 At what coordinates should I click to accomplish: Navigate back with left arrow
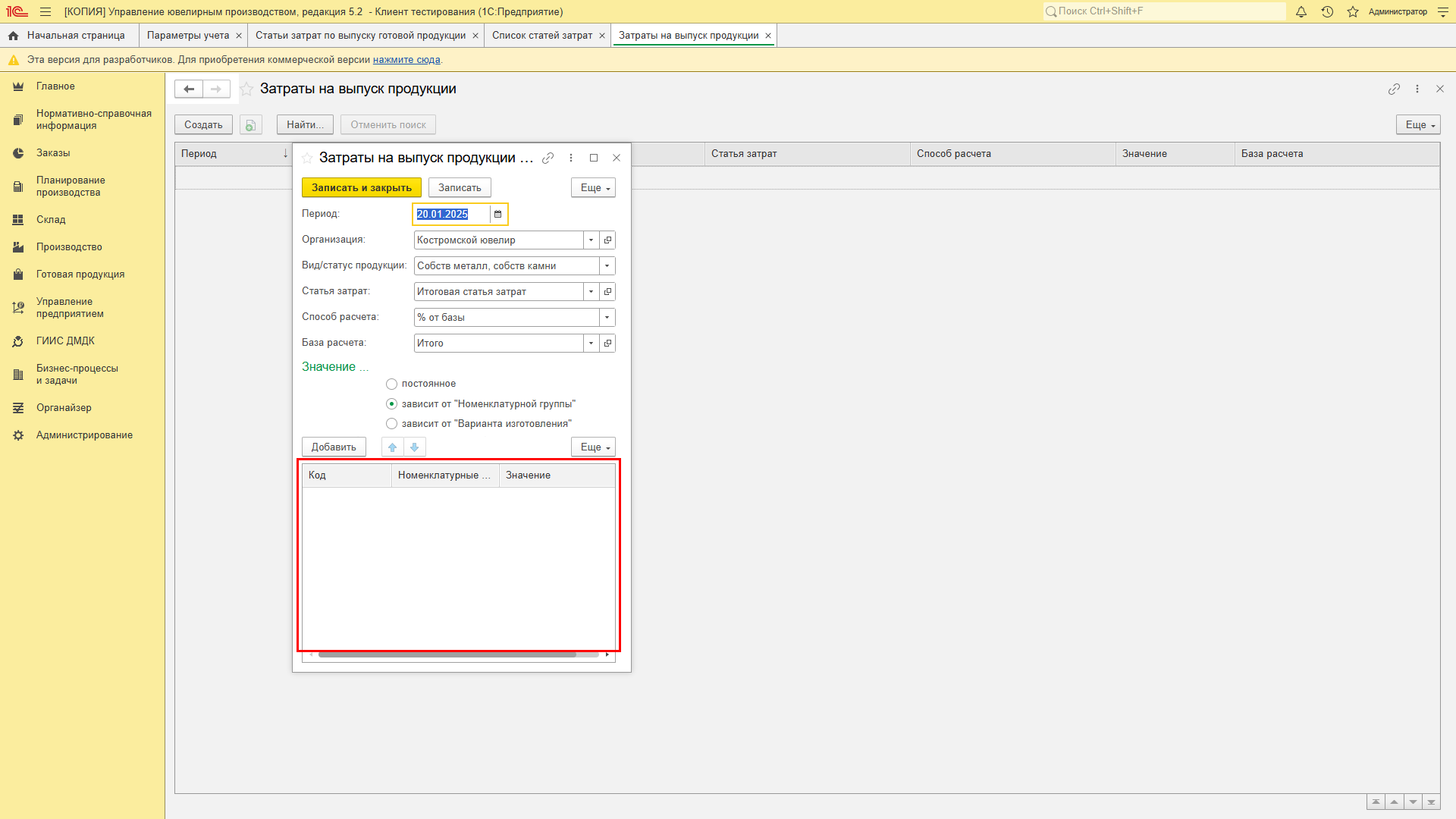189,89
